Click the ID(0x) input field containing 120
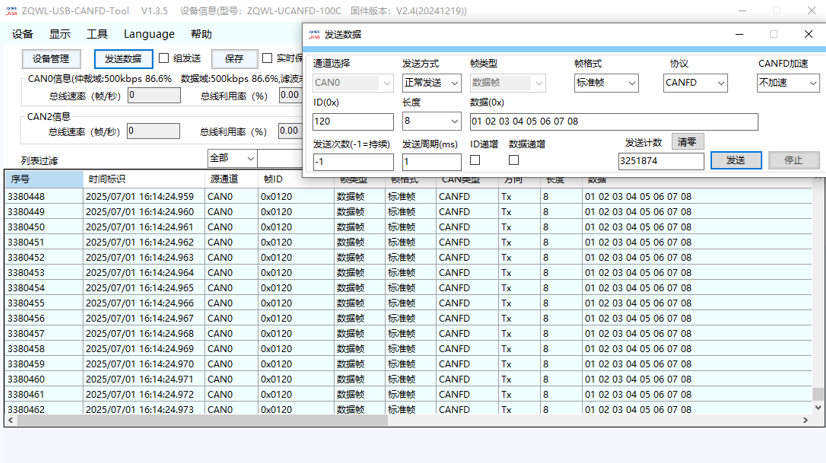Screen dimensions: 826x463 tap(352, 122)
